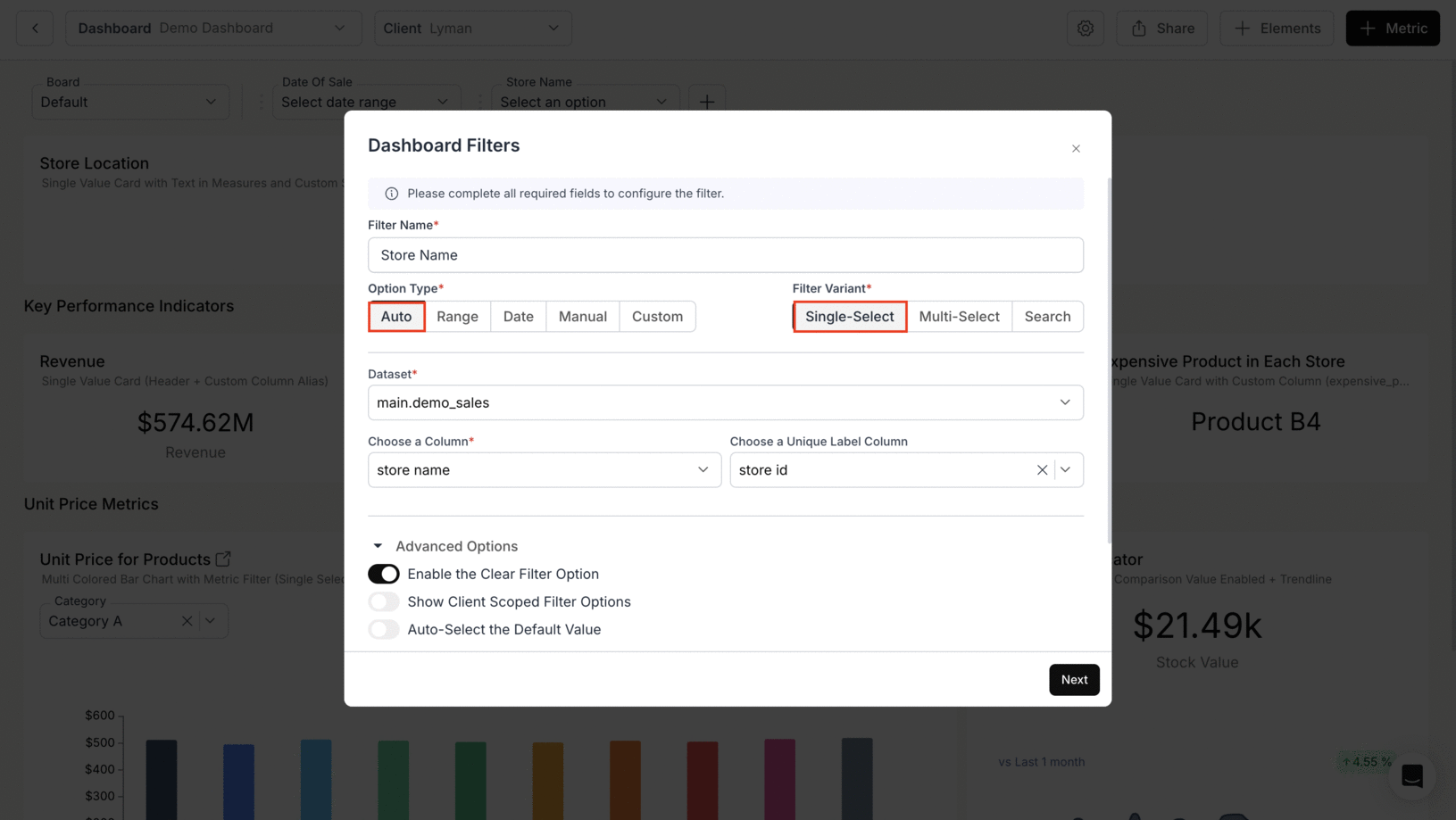Image resolution: width=1456 pixels, height=820 pixels.
Task: Close the Dashboard Filters dialog
Action: pyautogui.click(x=1076, y=149)
